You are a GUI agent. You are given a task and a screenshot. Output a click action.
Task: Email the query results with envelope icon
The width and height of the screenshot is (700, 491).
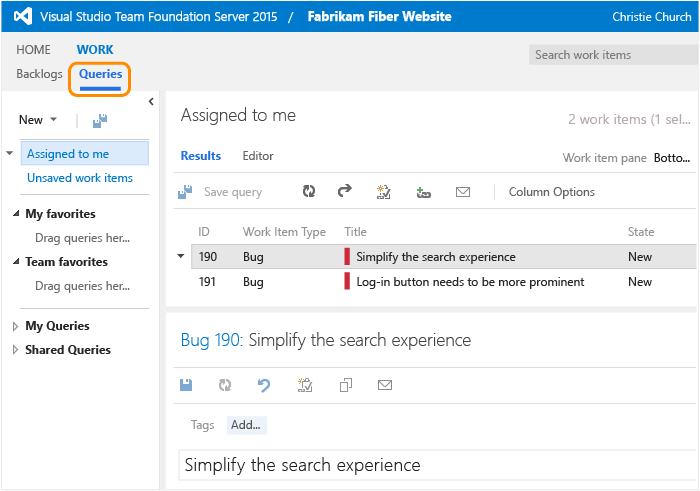click(x=463, y=192)
